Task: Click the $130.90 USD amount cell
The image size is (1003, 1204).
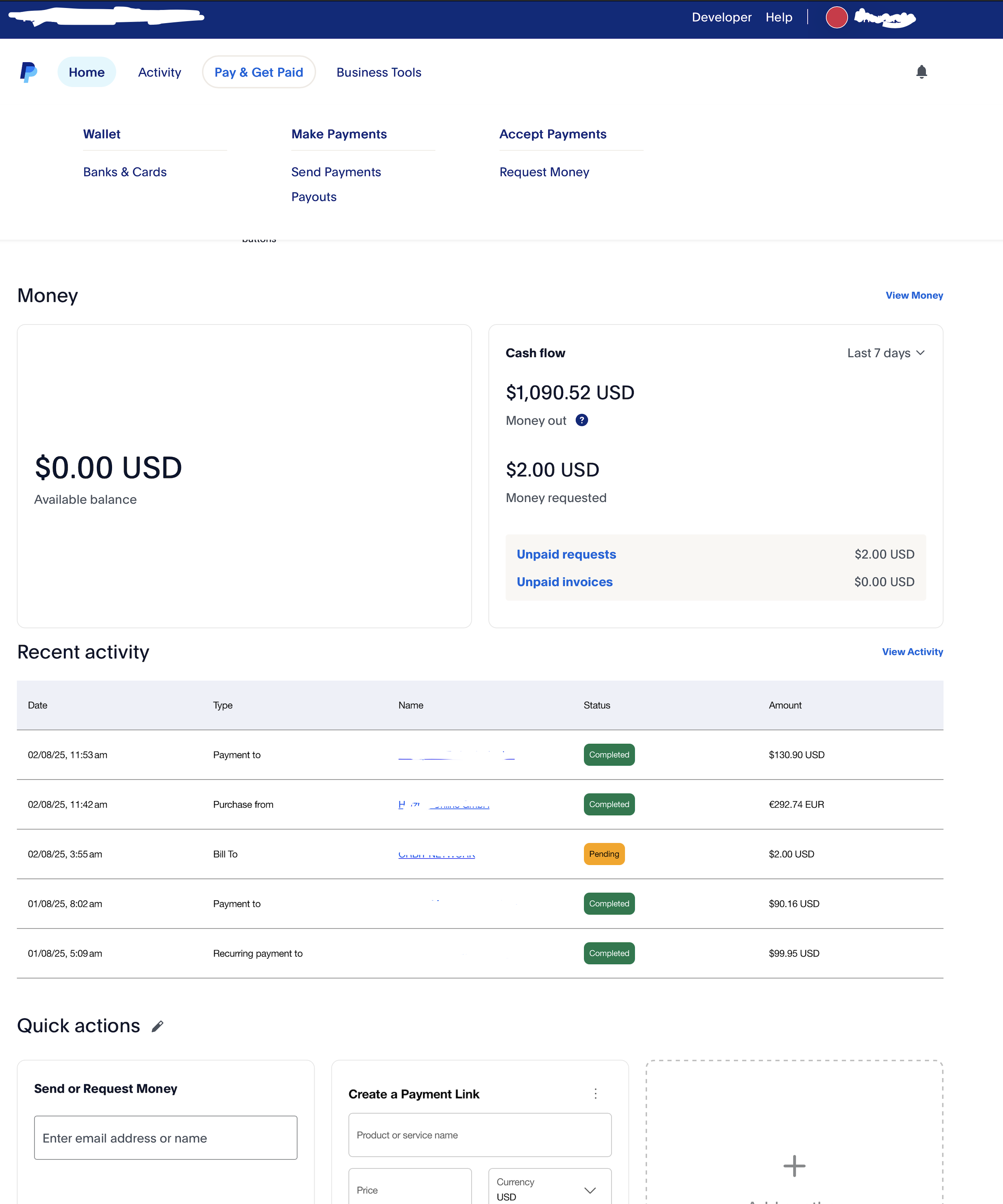Action: point(796,755)
